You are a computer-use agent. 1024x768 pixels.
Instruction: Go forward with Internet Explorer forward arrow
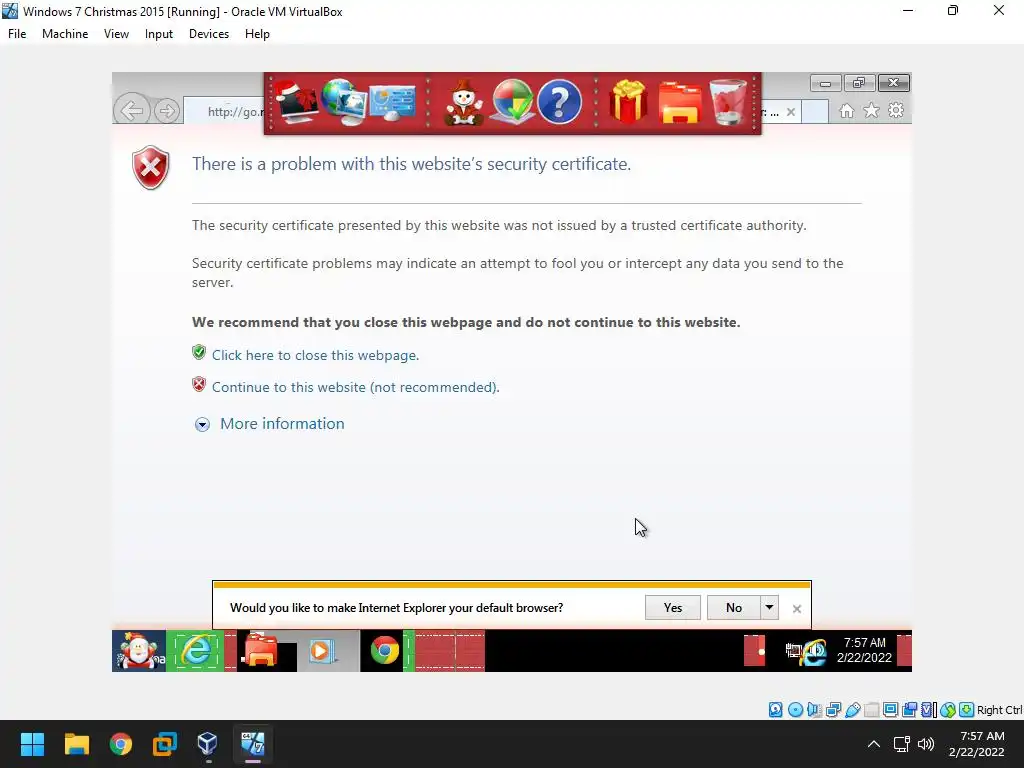pos(167,111)
